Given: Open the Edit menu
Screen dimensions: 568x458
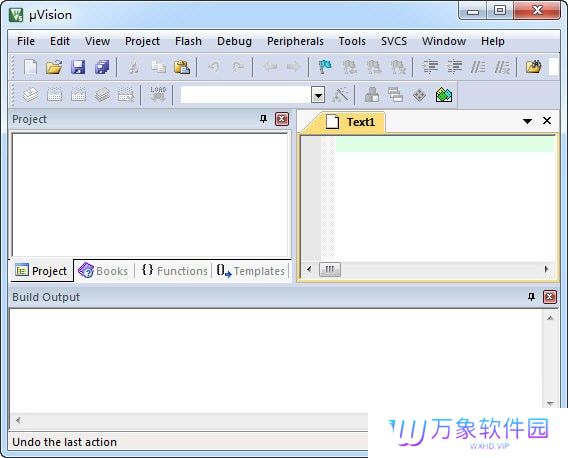Looking at the screenshot, I should click(x=60, y=41).
